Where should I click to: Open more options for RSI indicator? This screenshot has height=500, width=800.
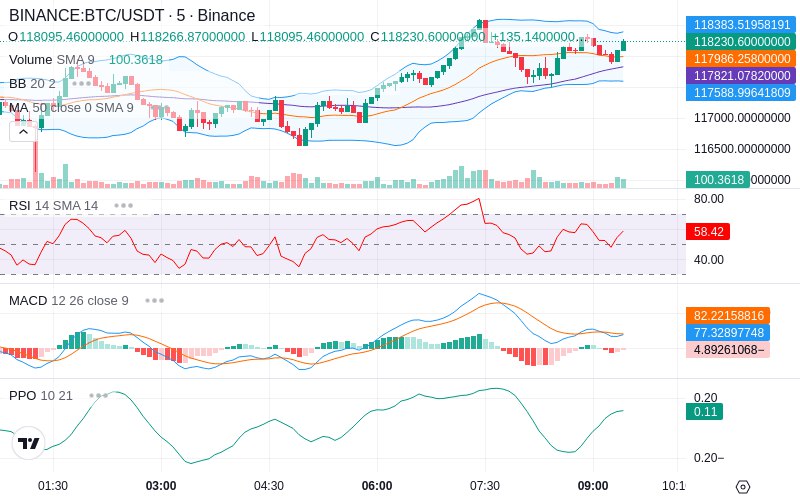pos(123,206)
